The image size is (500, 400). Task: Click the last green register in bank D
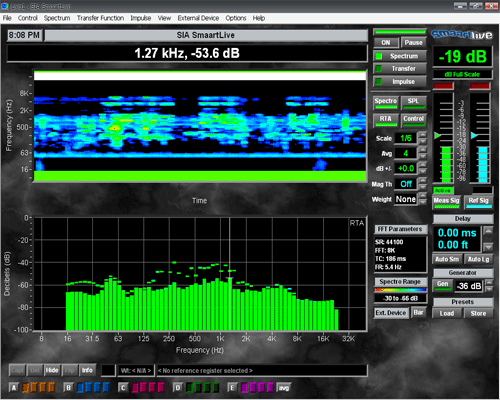click(x=215, y=387)
